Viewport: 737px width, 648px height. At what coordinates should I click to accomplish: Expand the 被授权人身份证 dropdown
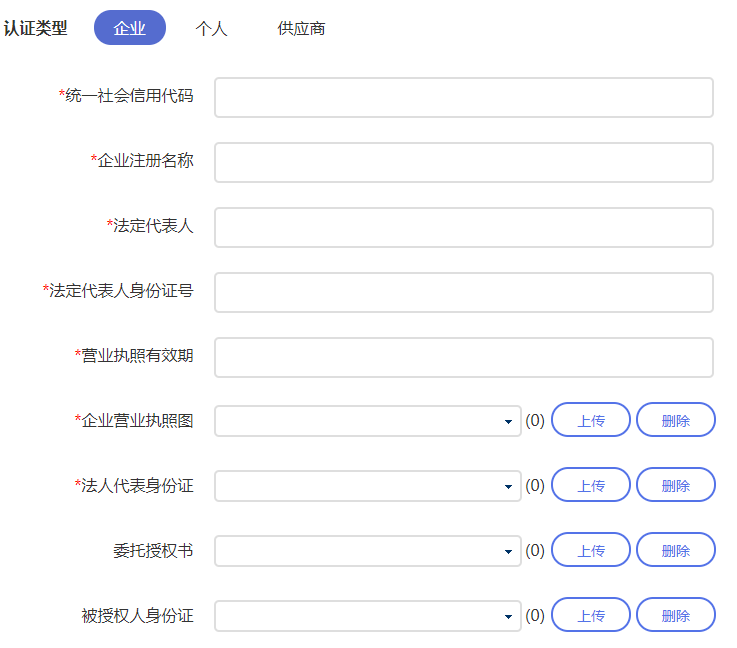367,616
